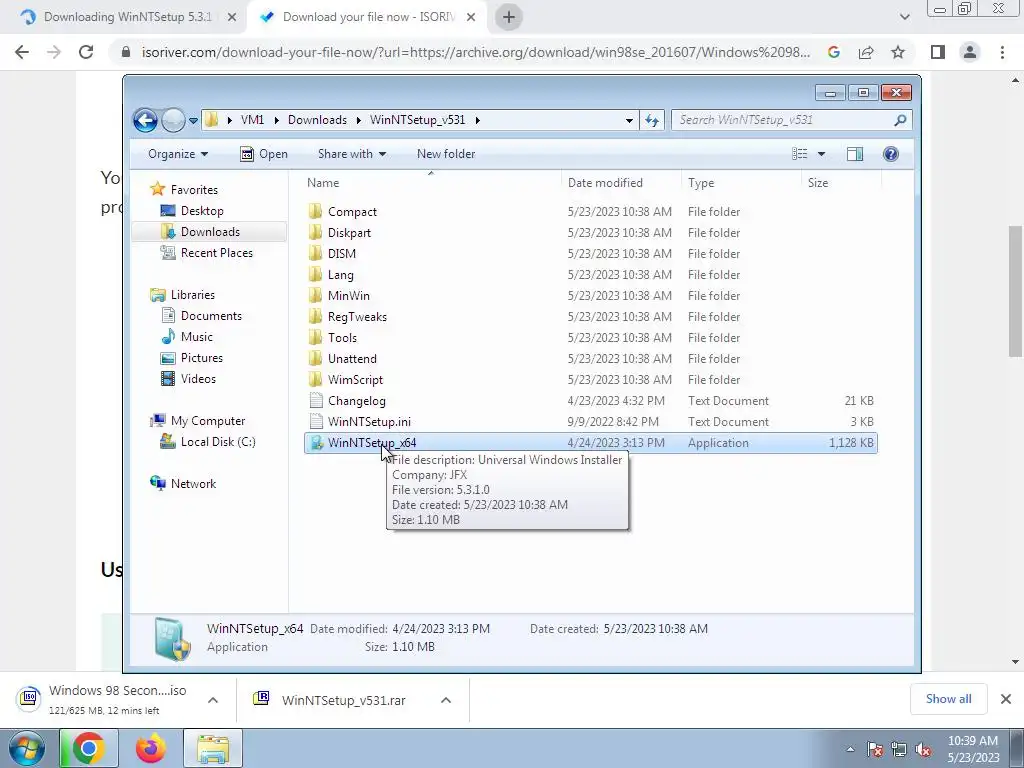This screenshot has height=768, width=1024.
Task: Click the isoriver.com URL address bar
Action: pos(475,52)
